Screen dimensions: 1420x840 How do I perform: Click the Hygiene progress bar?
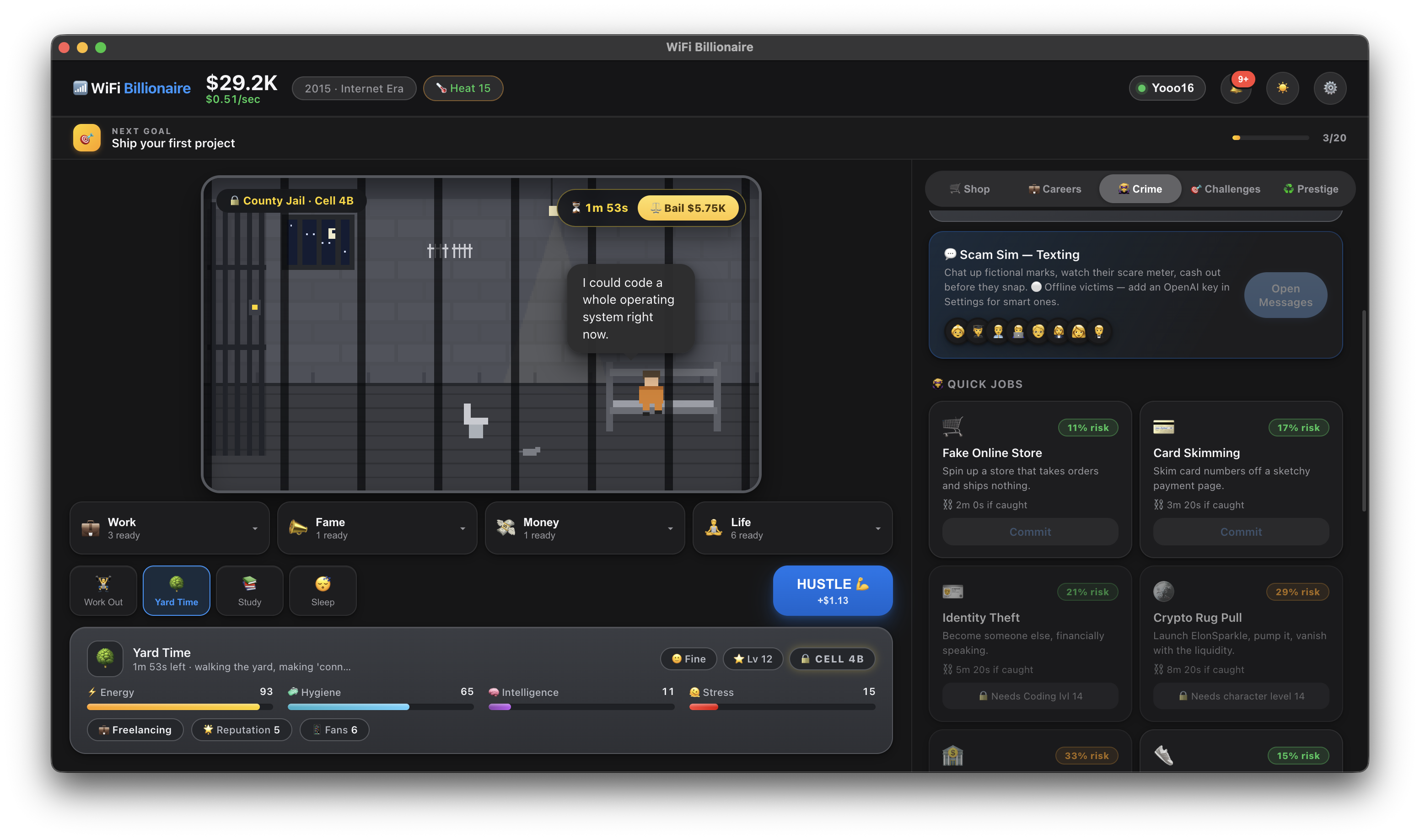click(x=381, y=707)
